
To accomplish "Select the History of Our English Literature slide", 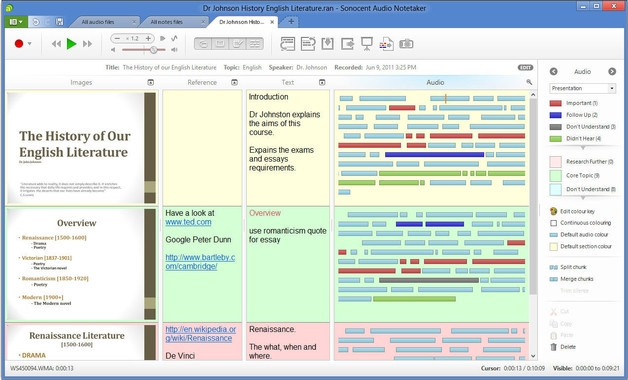I will (81, 148).
